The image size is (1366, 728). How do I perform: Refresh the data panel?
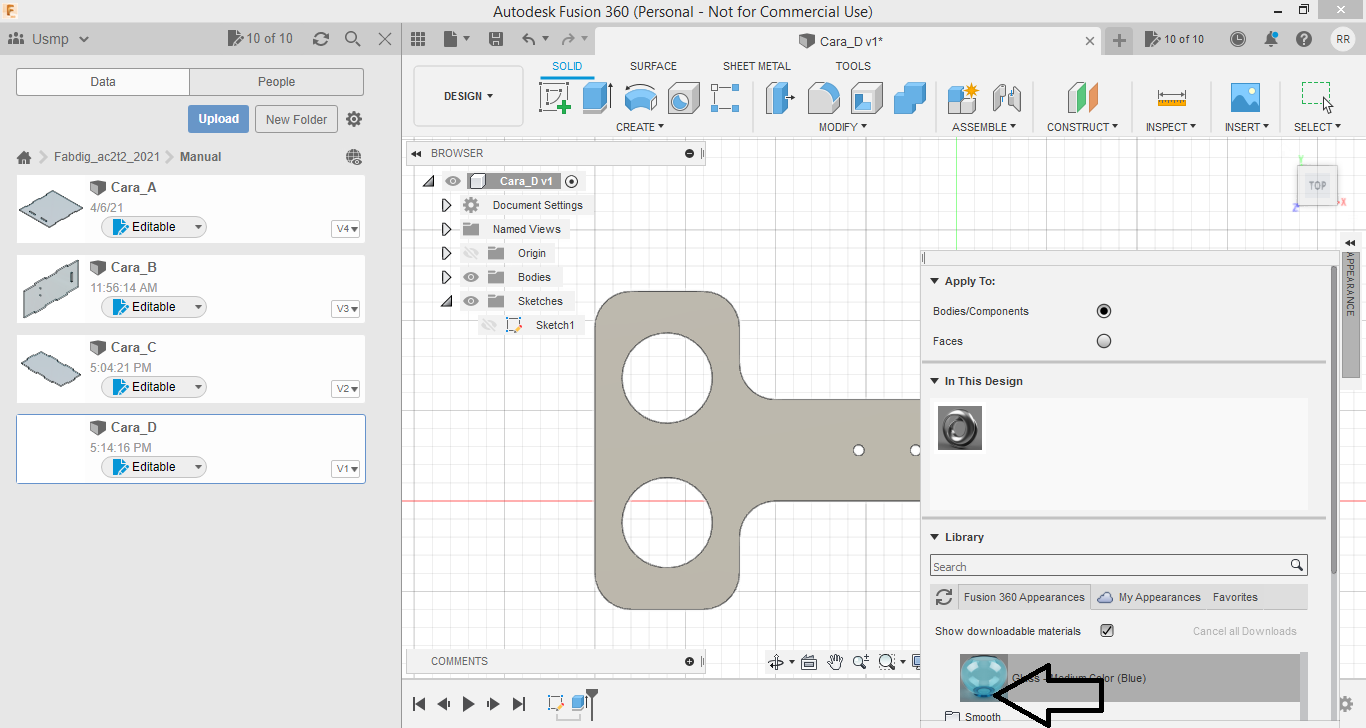(x=321, y=39)
